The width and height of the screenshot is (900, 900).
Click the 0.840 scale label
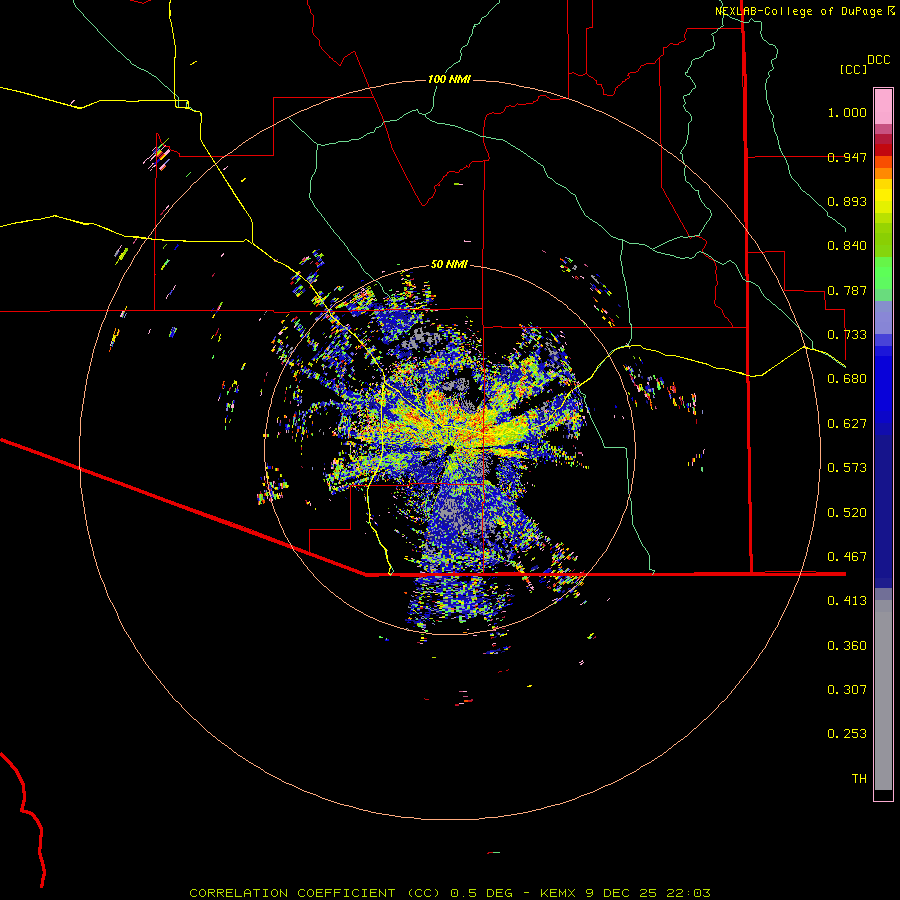[x=847, y=246]
